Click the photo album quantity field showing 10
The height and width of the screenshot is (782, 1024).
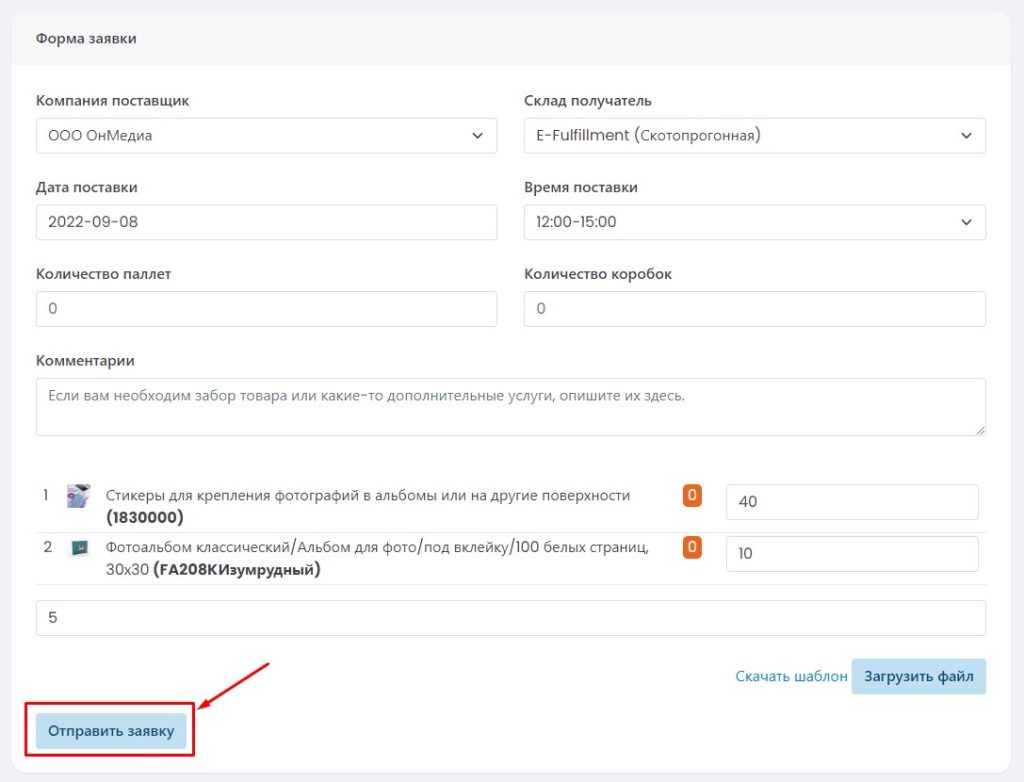coord(851,554)
